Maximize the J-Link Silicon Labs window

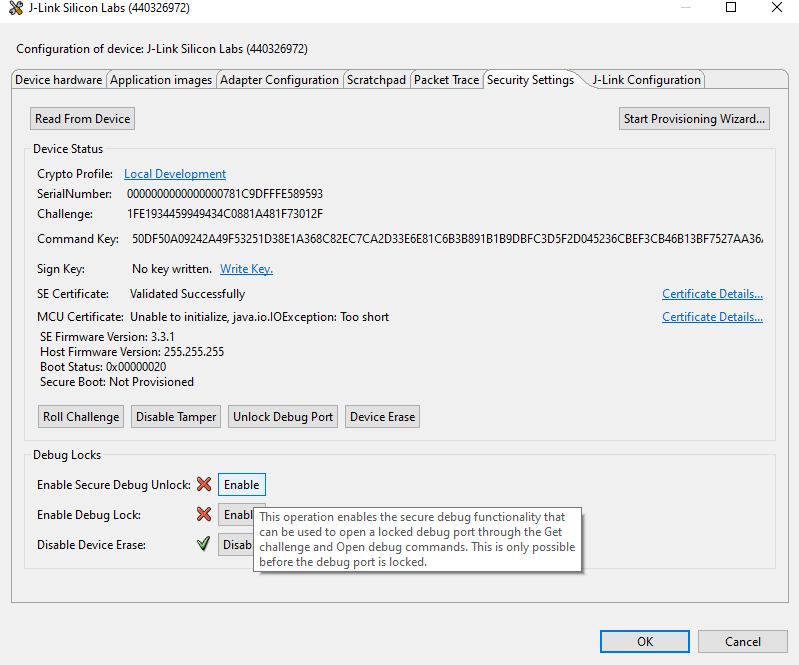pyautogui.click(x=731, y=7)
